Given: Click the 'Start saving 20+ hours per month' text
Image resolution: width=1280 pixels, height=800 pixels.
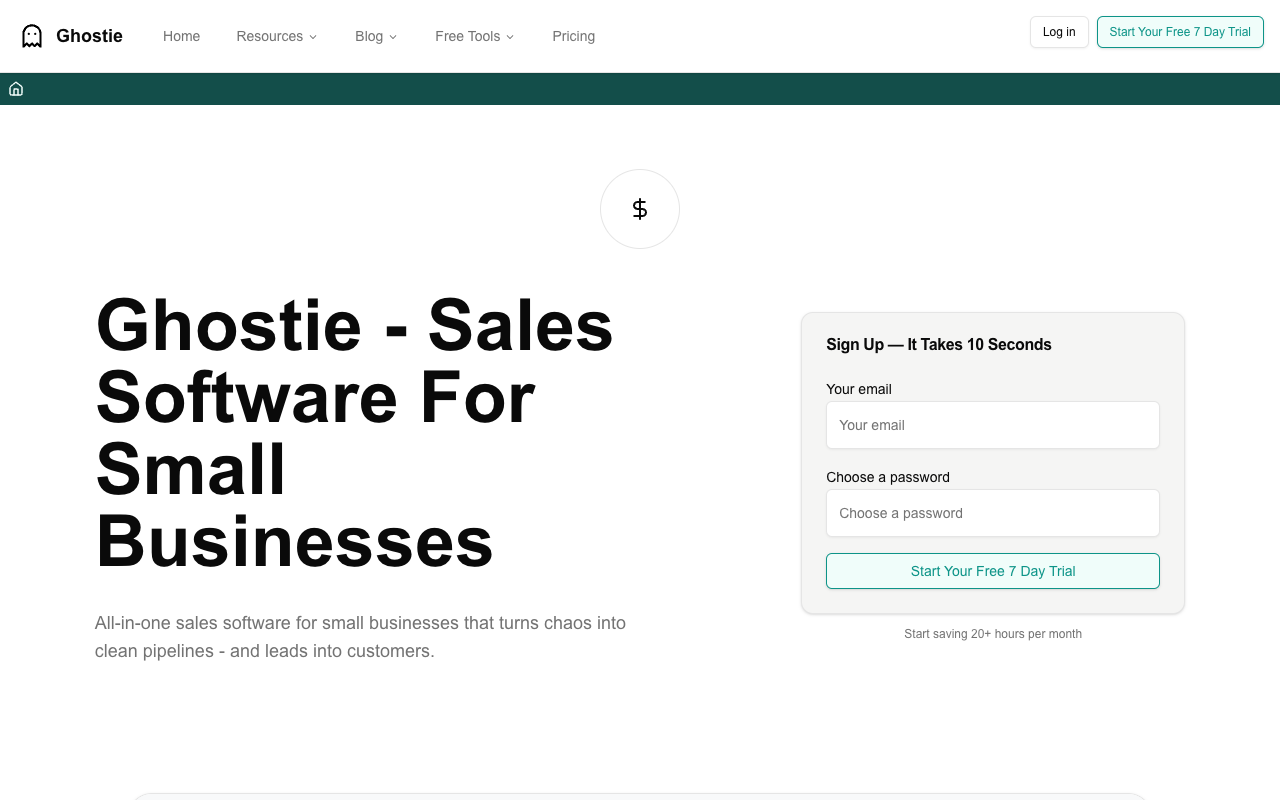Looking at the screenshot, I should tap(992, 633).
